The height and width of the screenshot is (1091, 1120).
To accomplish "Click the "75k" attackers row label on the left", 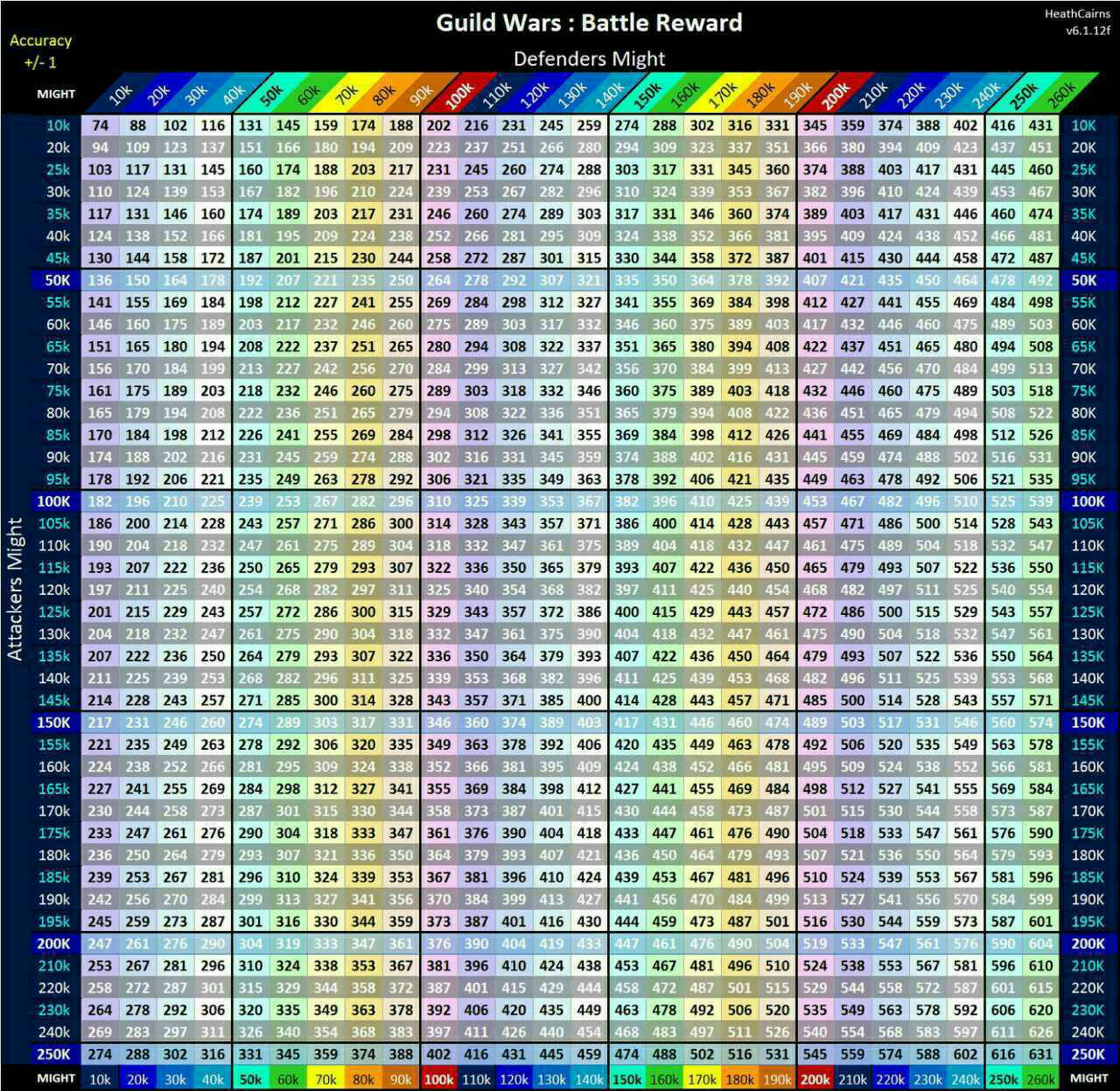I will click(x=58, y=391).
